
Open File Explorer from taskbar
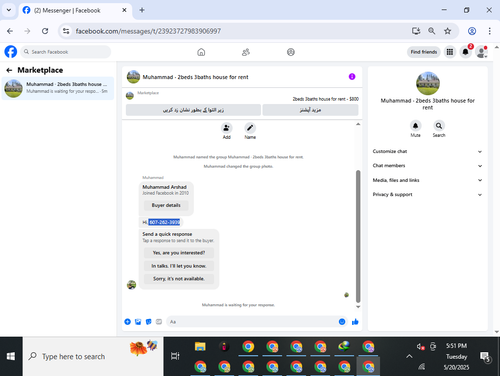200,347
